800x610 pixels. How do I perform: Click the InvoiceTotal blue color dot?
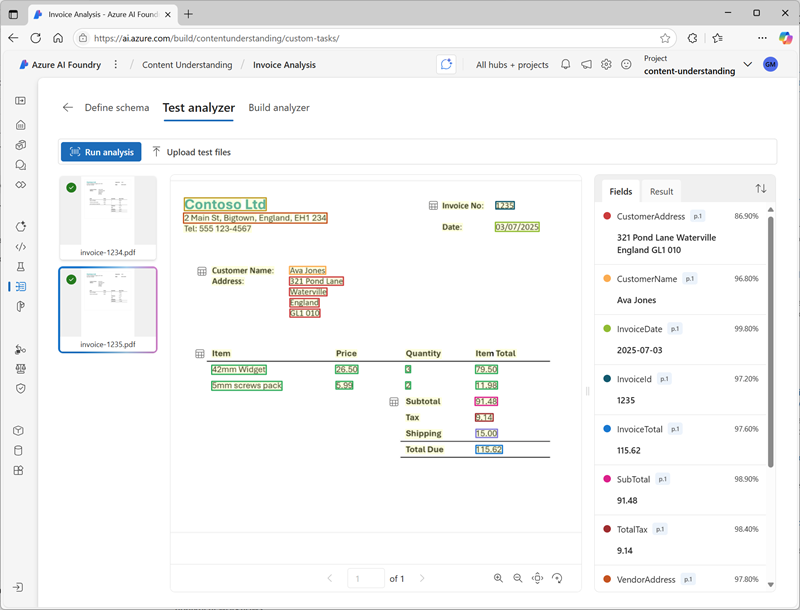pyautogui.click(x=607, y=429)
